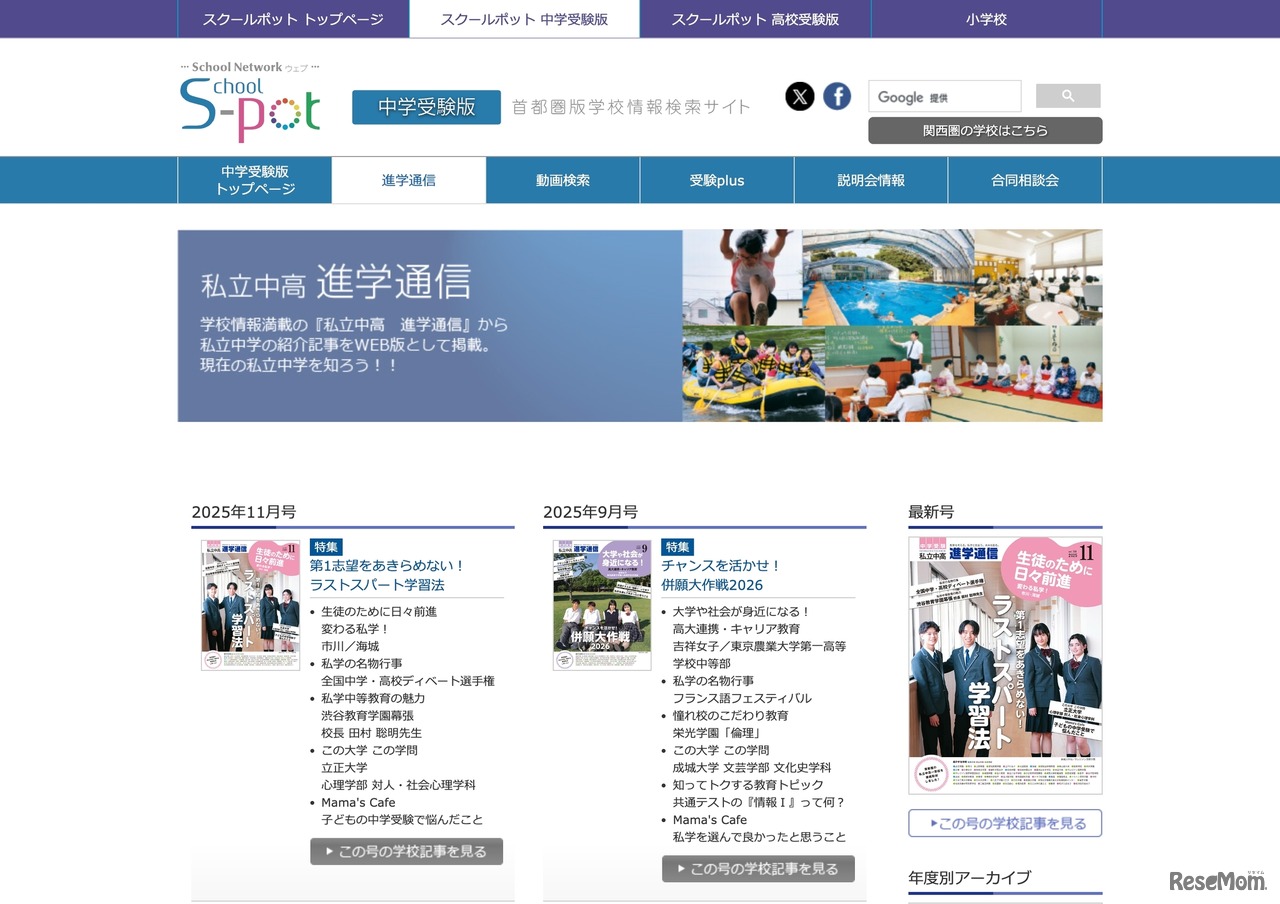Click the search magnifying glass button
The image size is (1280, 904).
coord(1068,95)
